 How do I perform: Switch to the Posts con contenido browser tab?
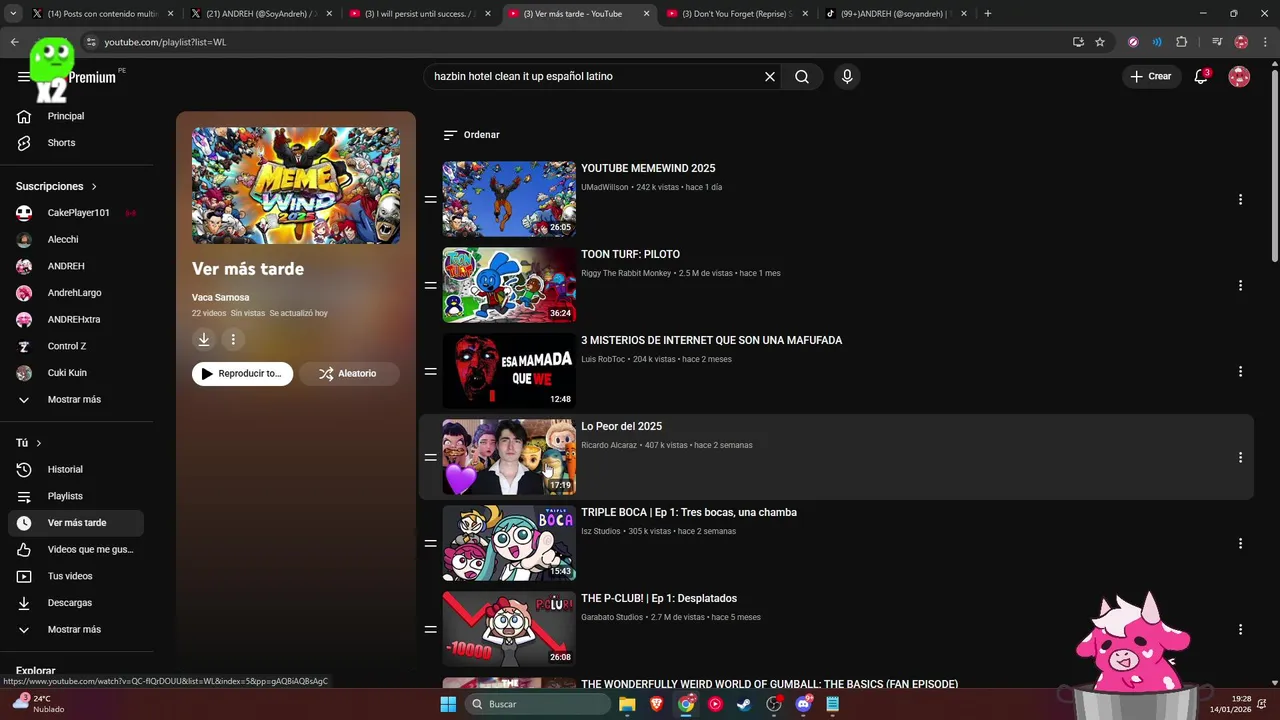[100, 14]
